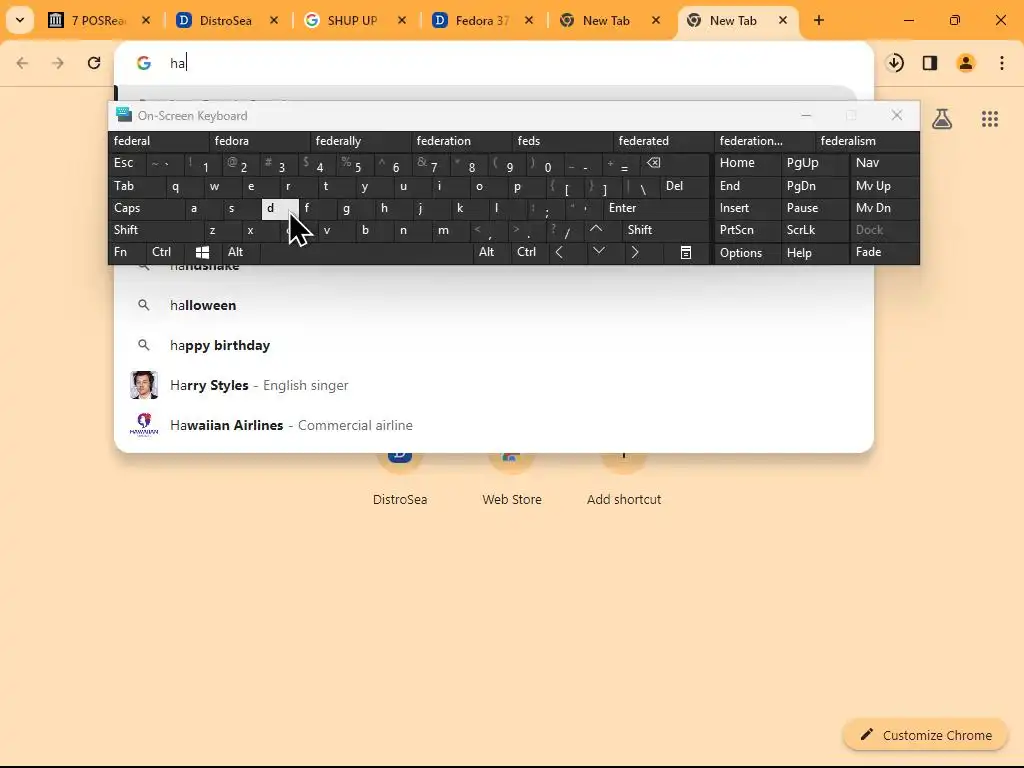Open the downloads icon in toolbar
1024x768 pixels.
point(895,63)
